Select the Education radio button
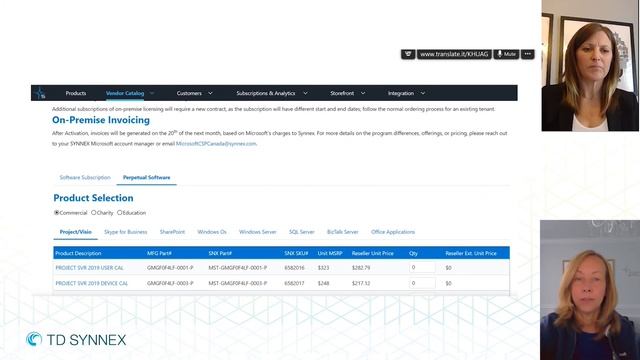The image size is (640, 360). coord(120,213)
